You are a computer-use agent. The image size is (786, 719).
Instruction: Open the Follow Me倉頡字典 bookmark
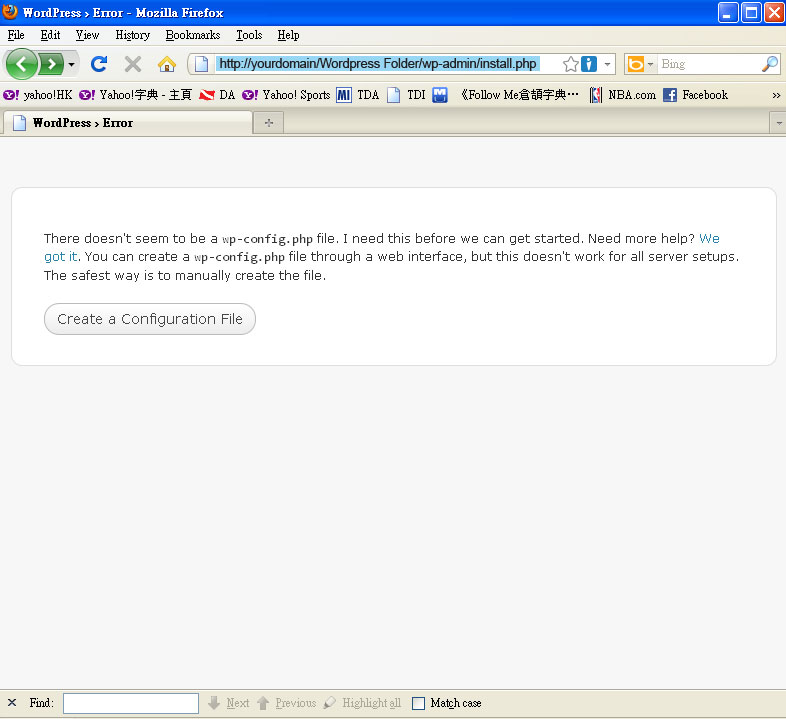tap(519, 95)
